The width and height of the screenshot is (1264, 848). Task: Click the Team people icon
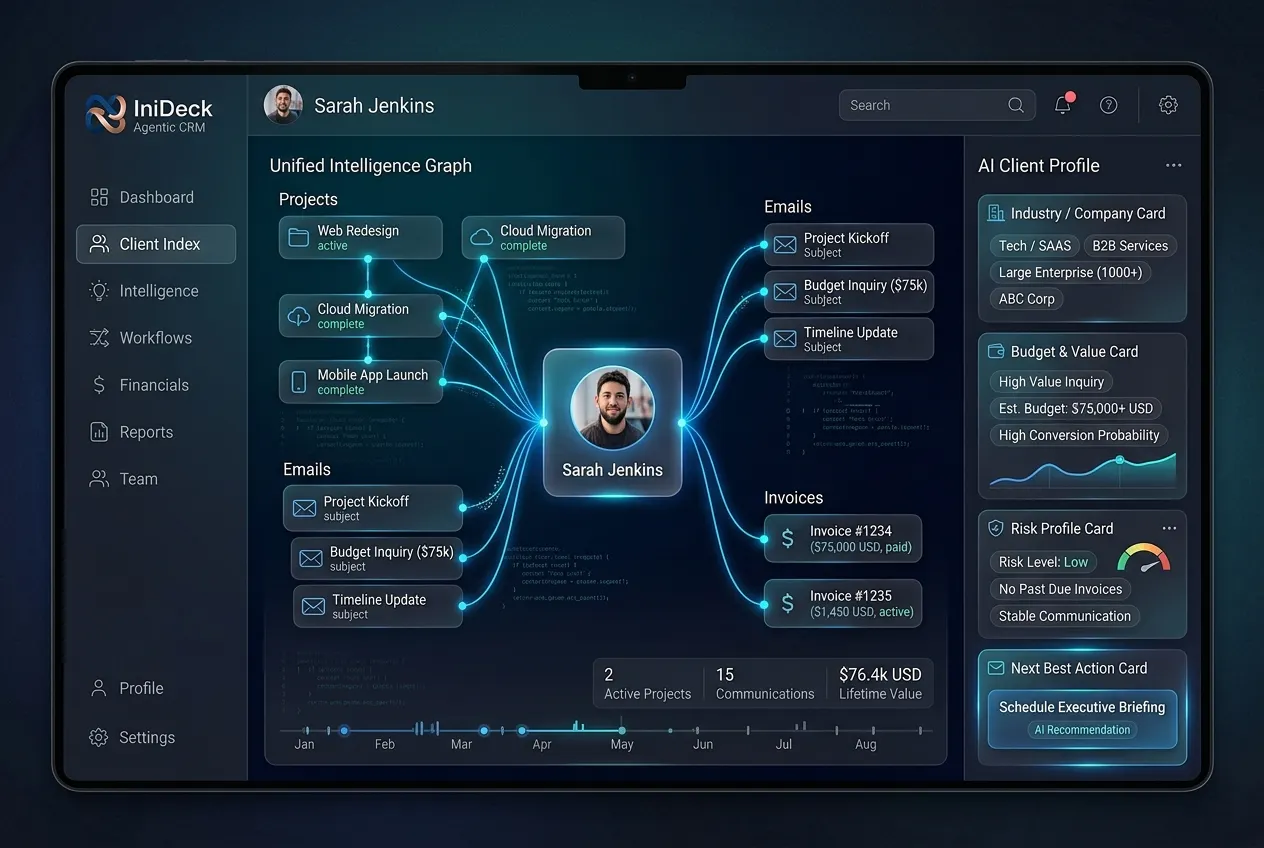click(x=99, y=479)
